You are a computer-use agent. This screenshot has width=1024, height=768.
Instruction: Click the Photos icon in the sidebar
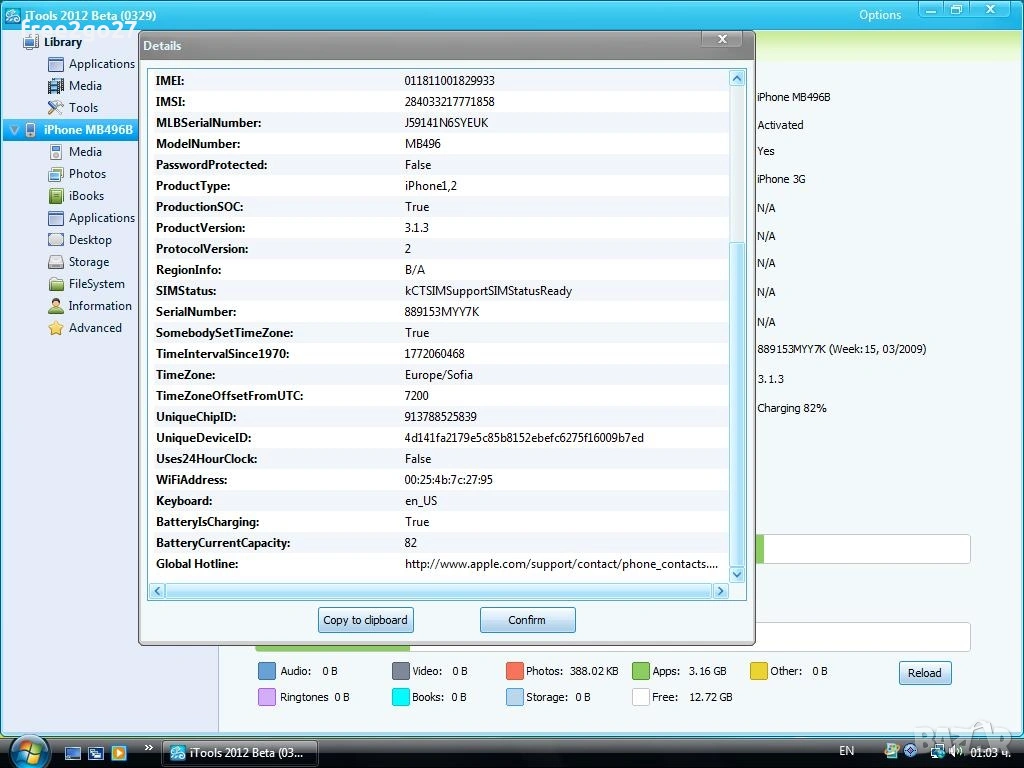(x=56, y=174)
